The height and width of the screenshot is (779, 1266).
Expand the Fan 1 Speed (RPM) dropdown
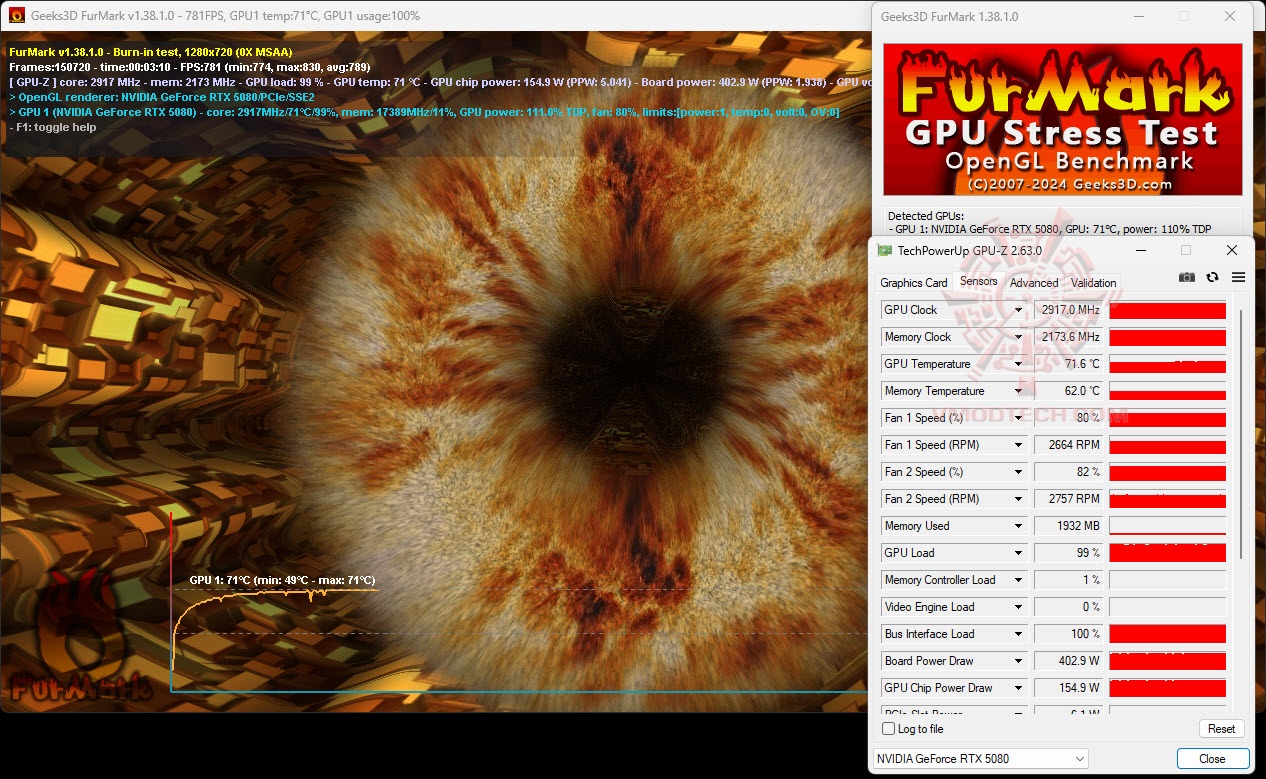pos(1019,445)
